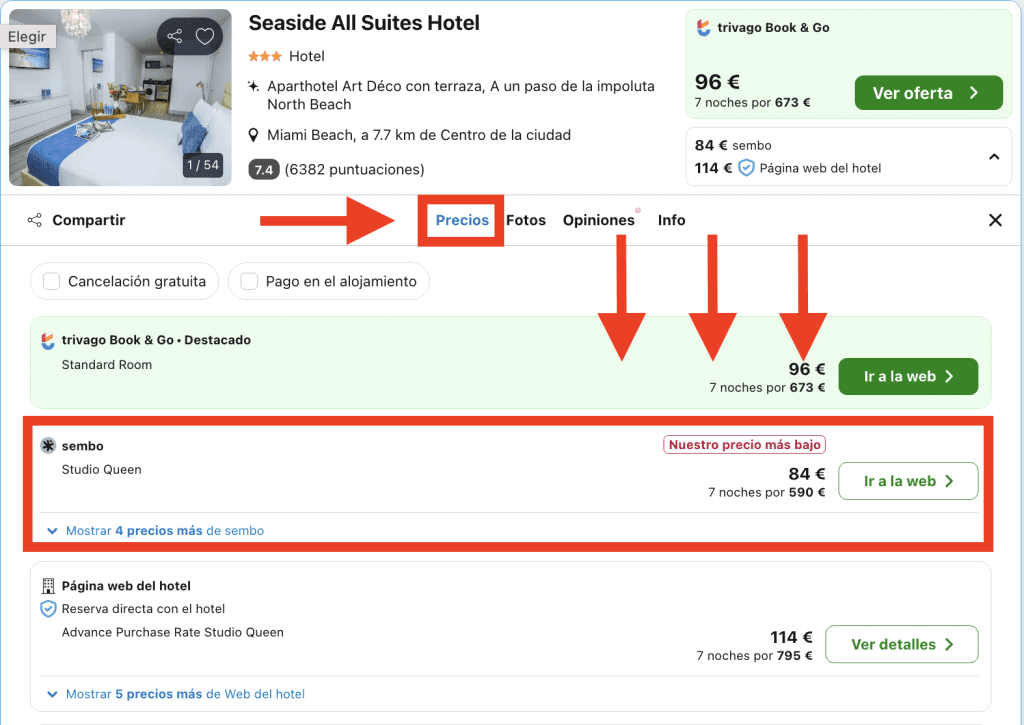Expand Mostrar 4 precios más de sembo
This screenshot has width=1024, height=725.
click(x=155, y=531)
